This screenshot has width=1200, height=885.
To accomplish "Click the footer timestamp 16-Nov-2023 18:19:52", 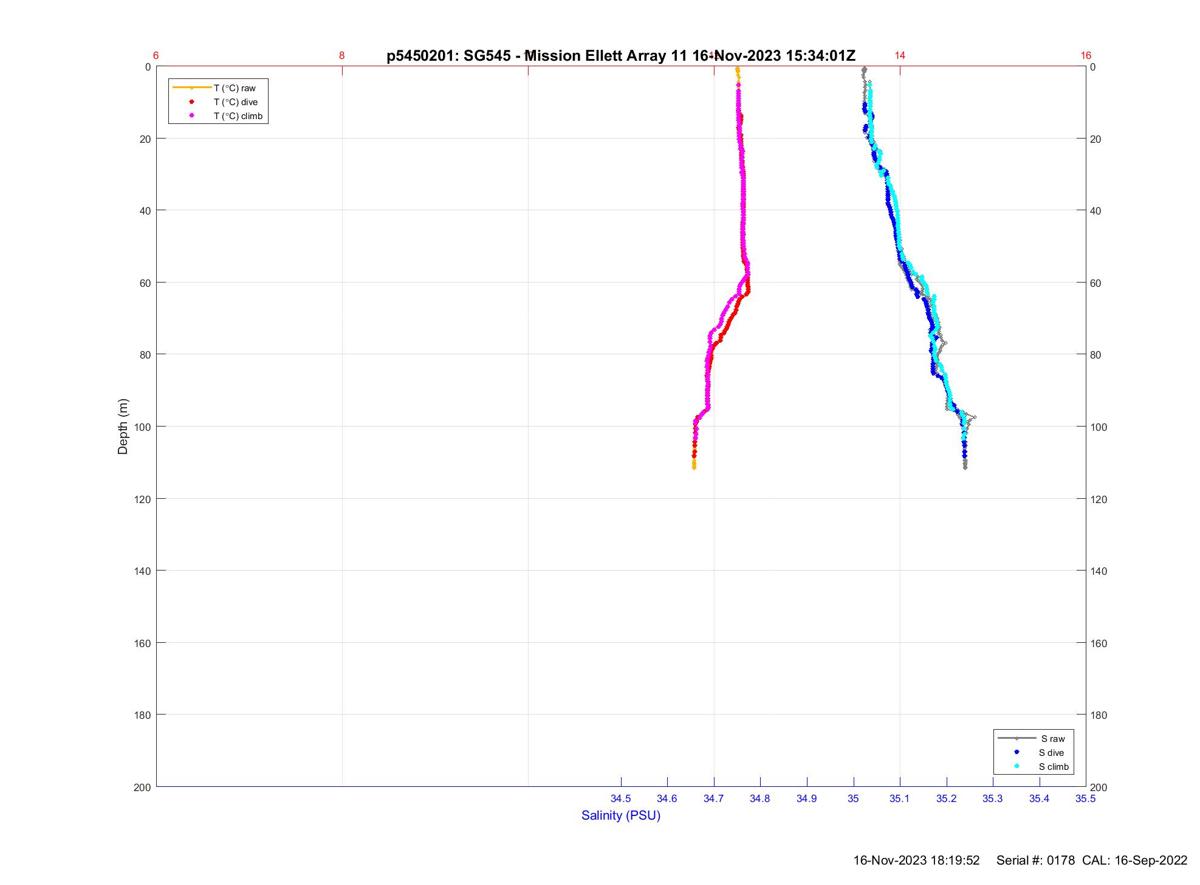I will point(917,861).
